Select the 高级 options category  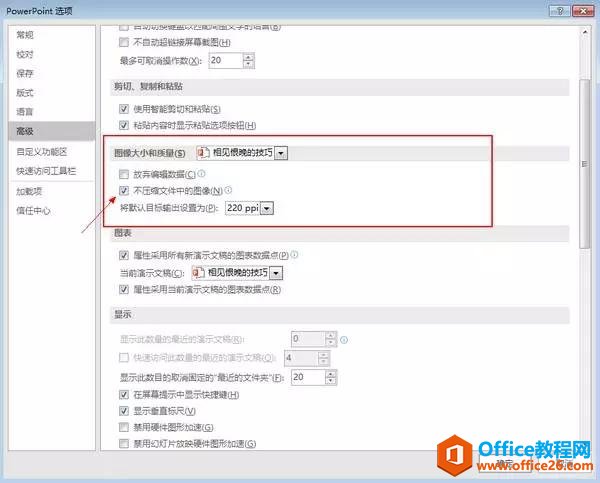[x=52, y=131]
